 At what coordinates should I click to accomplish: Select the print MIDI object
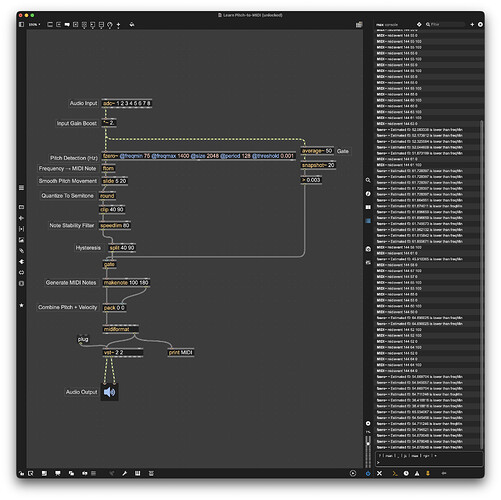pyautogui.click(x=181, y=352)
